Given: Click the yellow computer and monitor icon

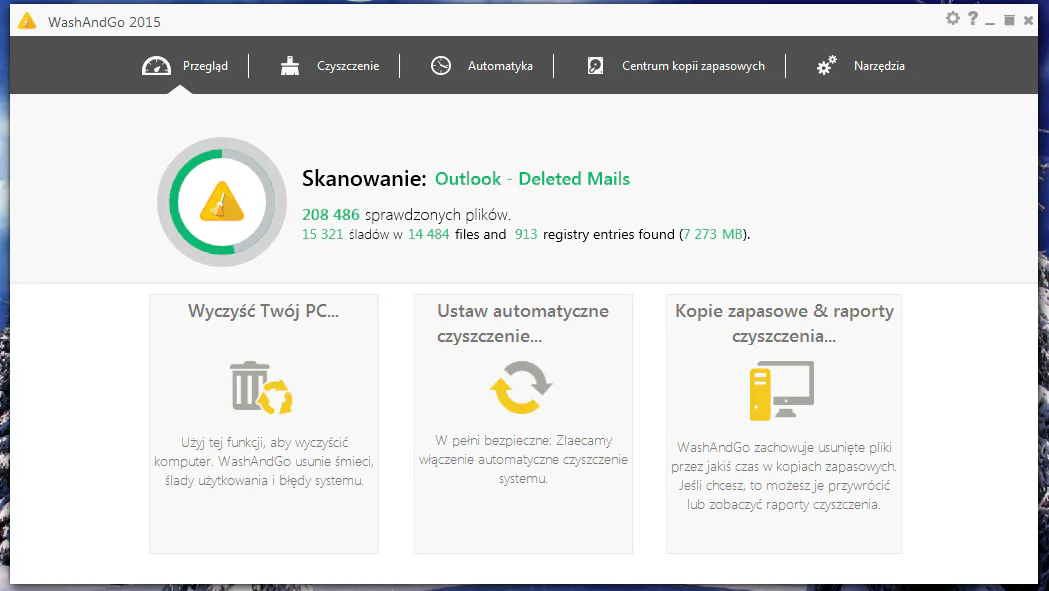Looking at the screenshot, I should pyautogui.click(x=782, y=391).
